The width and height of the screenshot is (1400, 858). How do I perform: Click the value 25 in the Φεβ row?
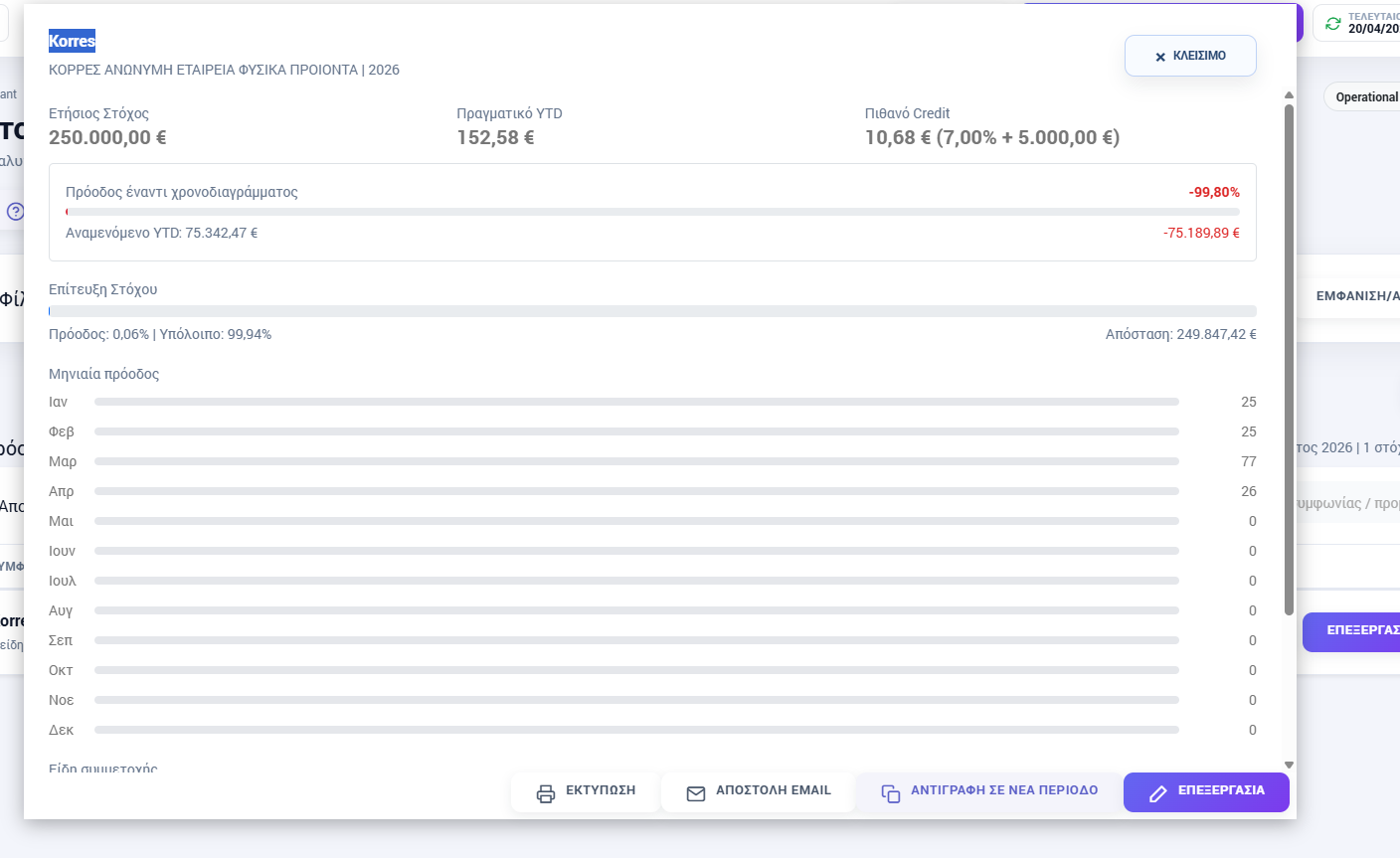point(1249,431)
